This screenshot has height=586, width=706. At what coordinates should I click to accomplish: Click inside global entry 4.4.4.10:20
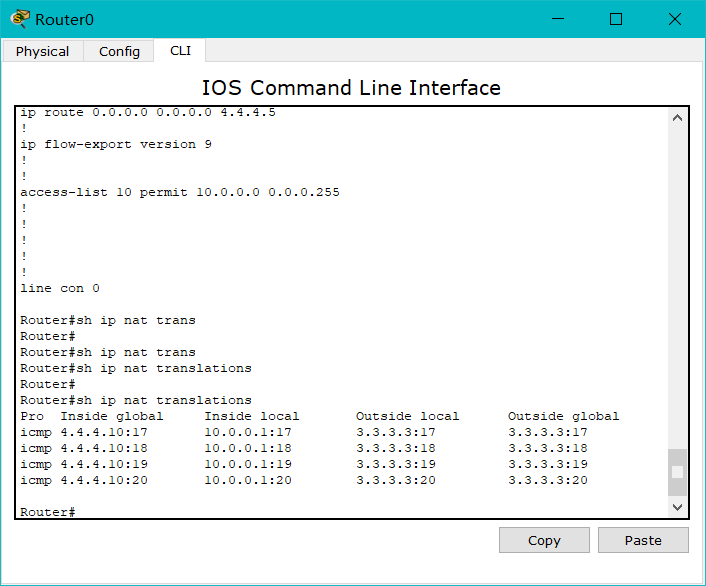click(104, 480)
